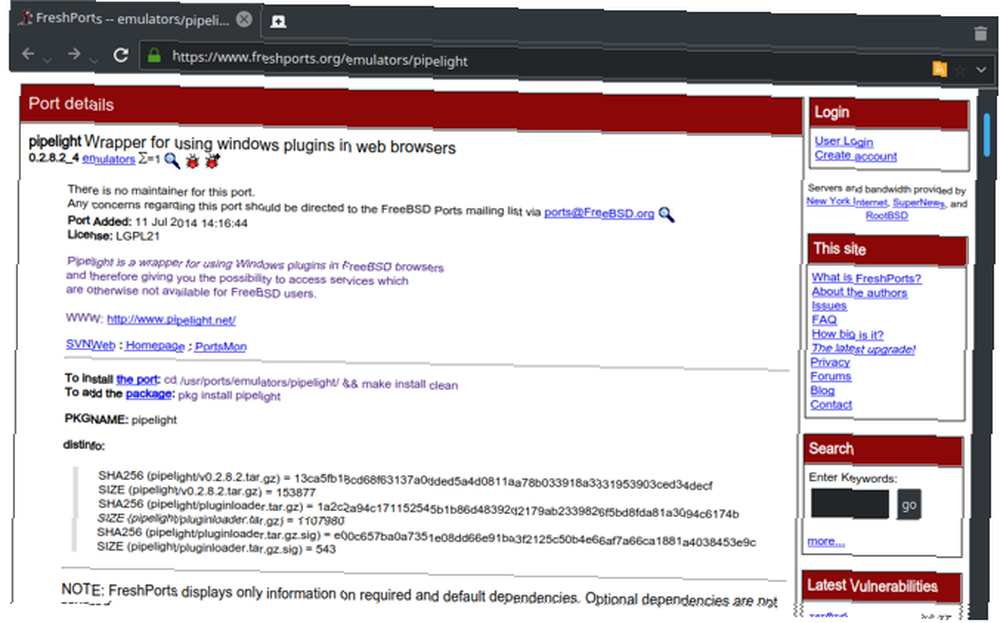Click the 'Port Added: 11 Jul 2014' text

(158, 222)
